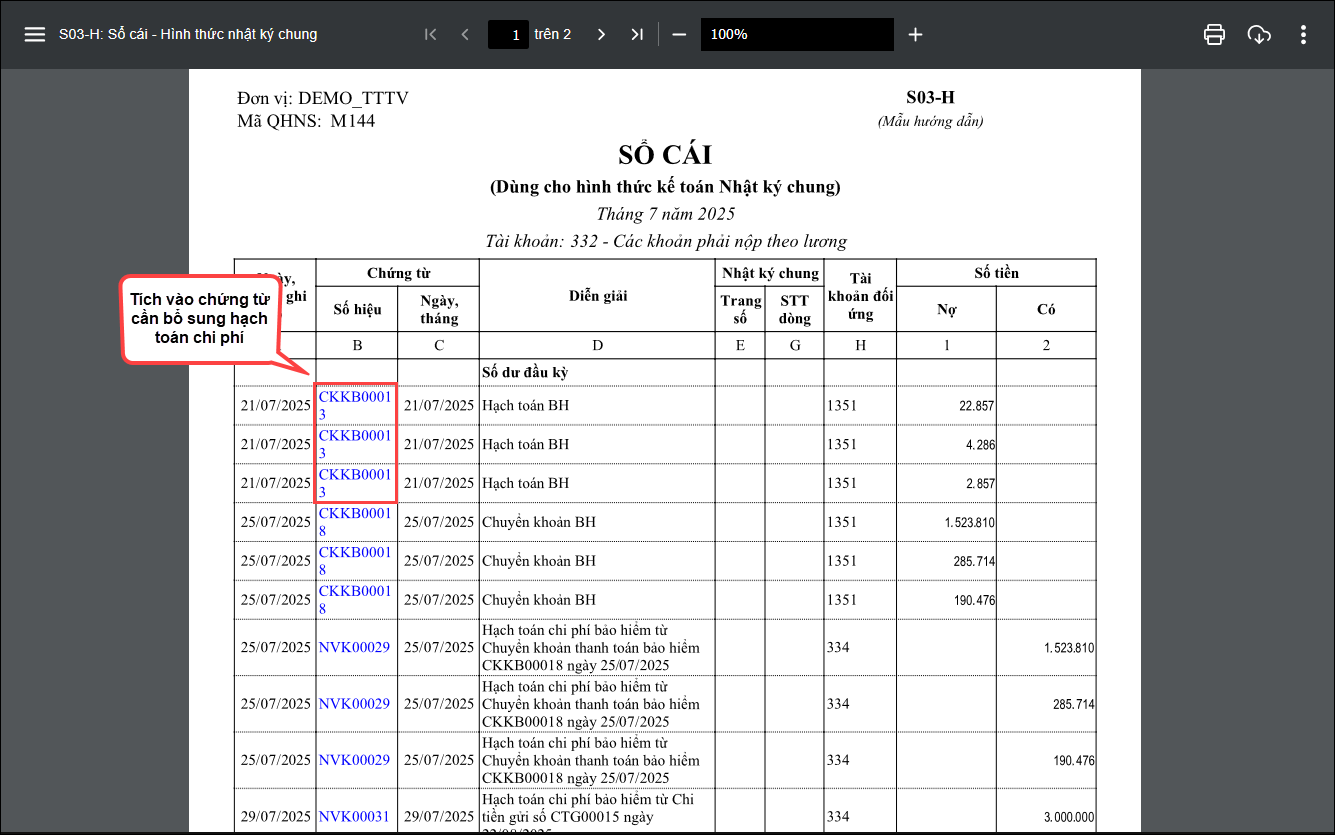
Task: Zoom in with plus button
Action: coord(915,34)
